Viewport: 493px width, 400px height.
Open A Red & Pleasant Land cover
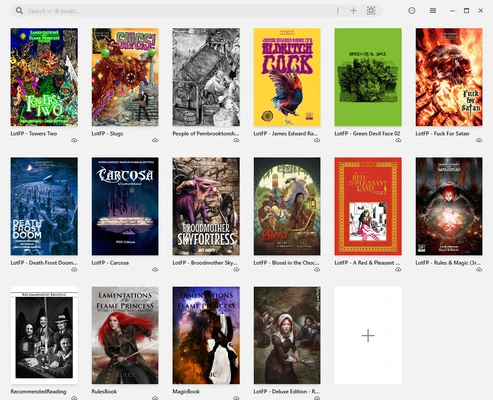click(368, 206)
